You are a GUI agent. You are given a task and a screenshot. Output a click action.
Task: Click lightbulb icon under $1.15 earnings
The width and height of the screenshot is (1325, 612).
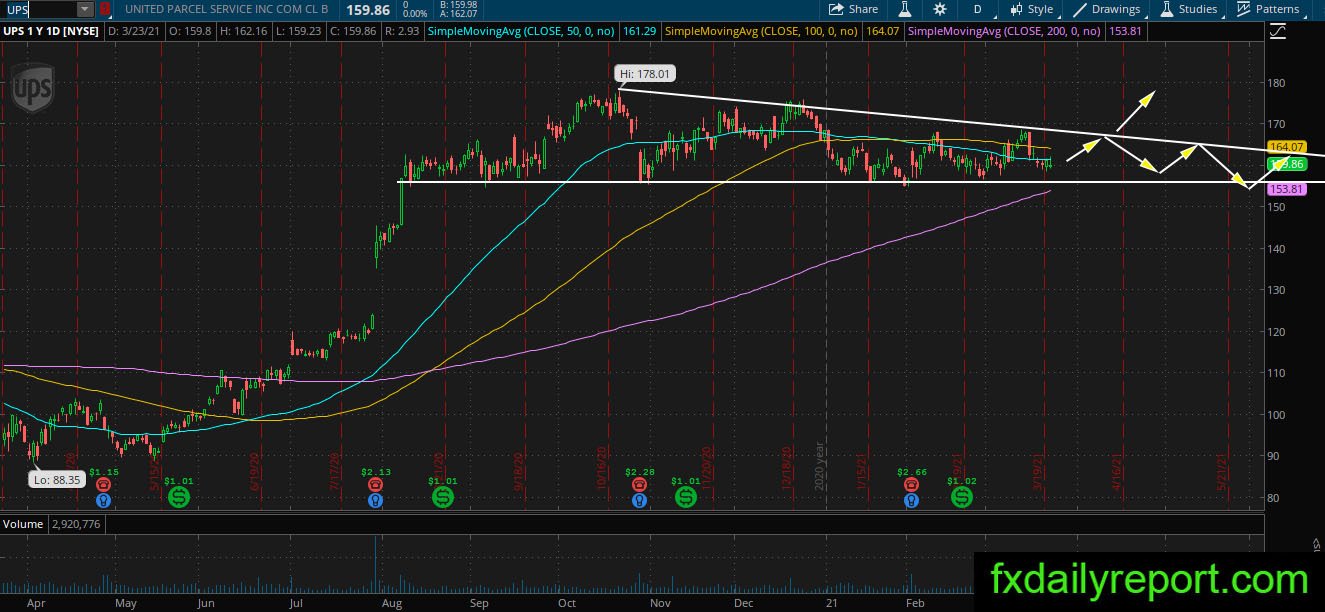point(103,500)
